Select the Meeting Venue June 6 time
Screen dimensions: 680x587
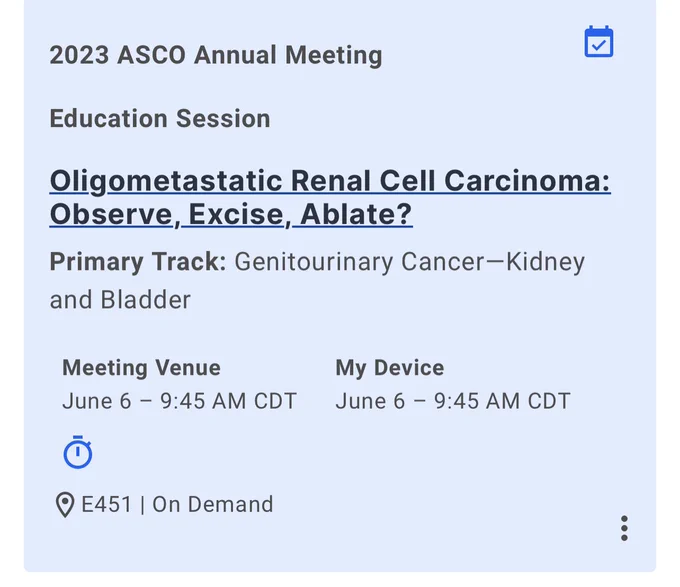180,401
